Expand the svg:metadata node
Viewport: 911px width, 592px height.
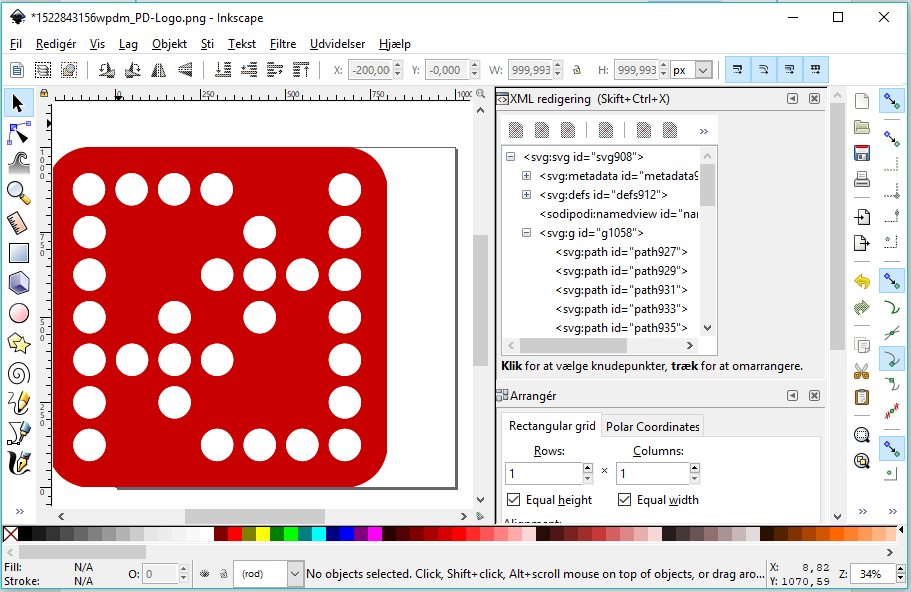[526, 175]
